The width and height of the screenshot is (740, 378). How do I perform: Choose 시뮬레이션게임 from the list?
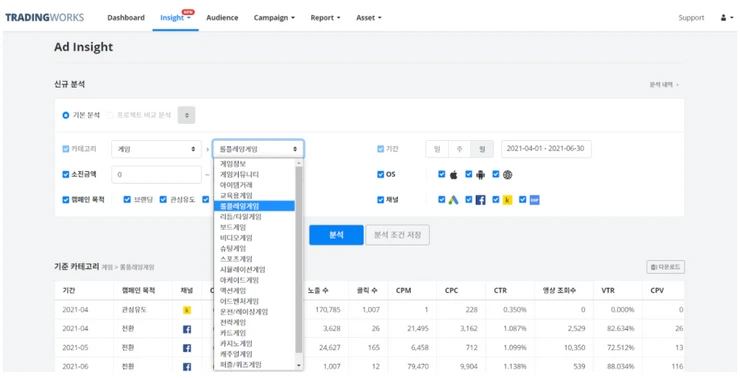tap(254, 269)
